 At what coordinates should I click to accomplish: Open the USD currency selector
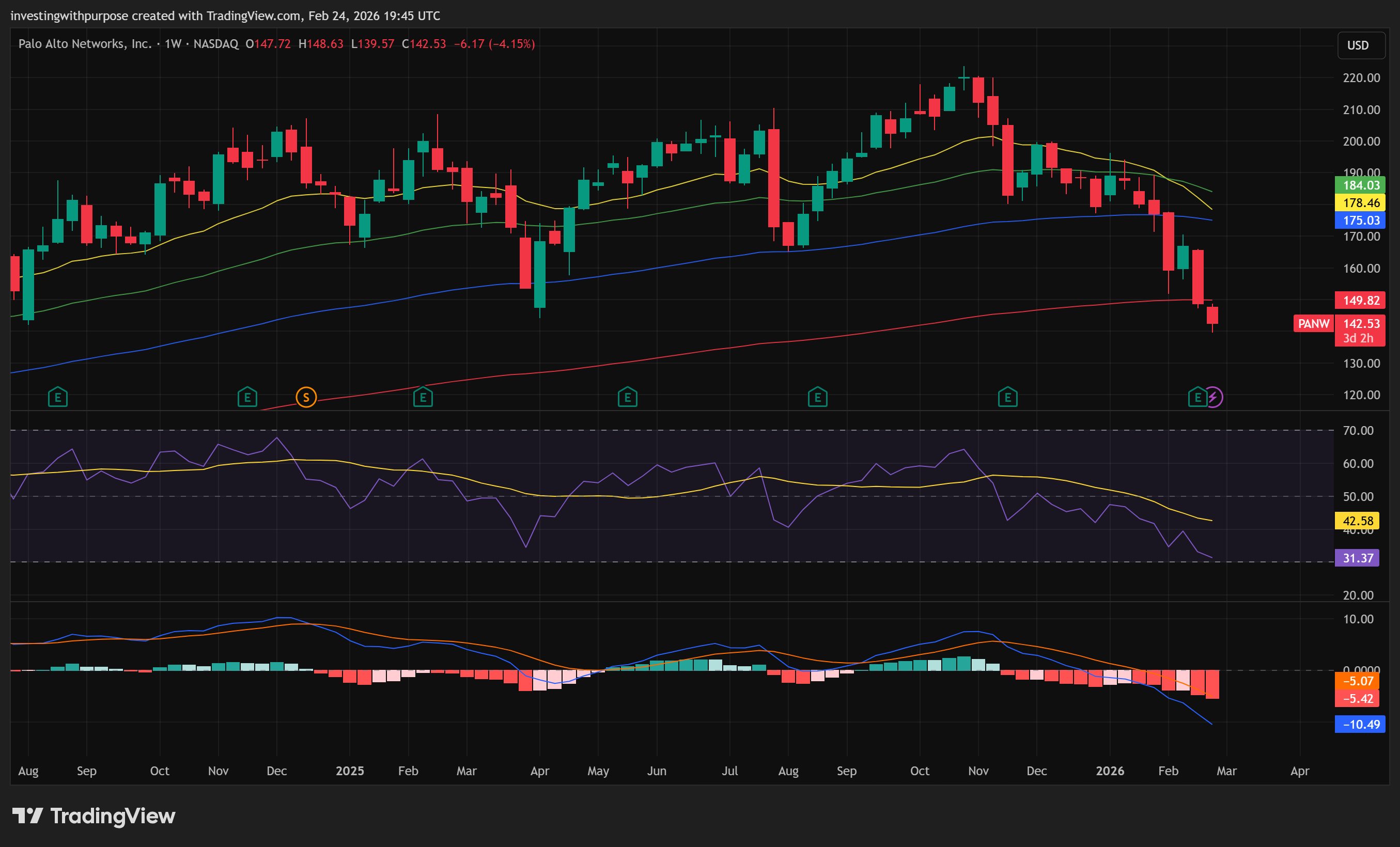pos(1358,45)
